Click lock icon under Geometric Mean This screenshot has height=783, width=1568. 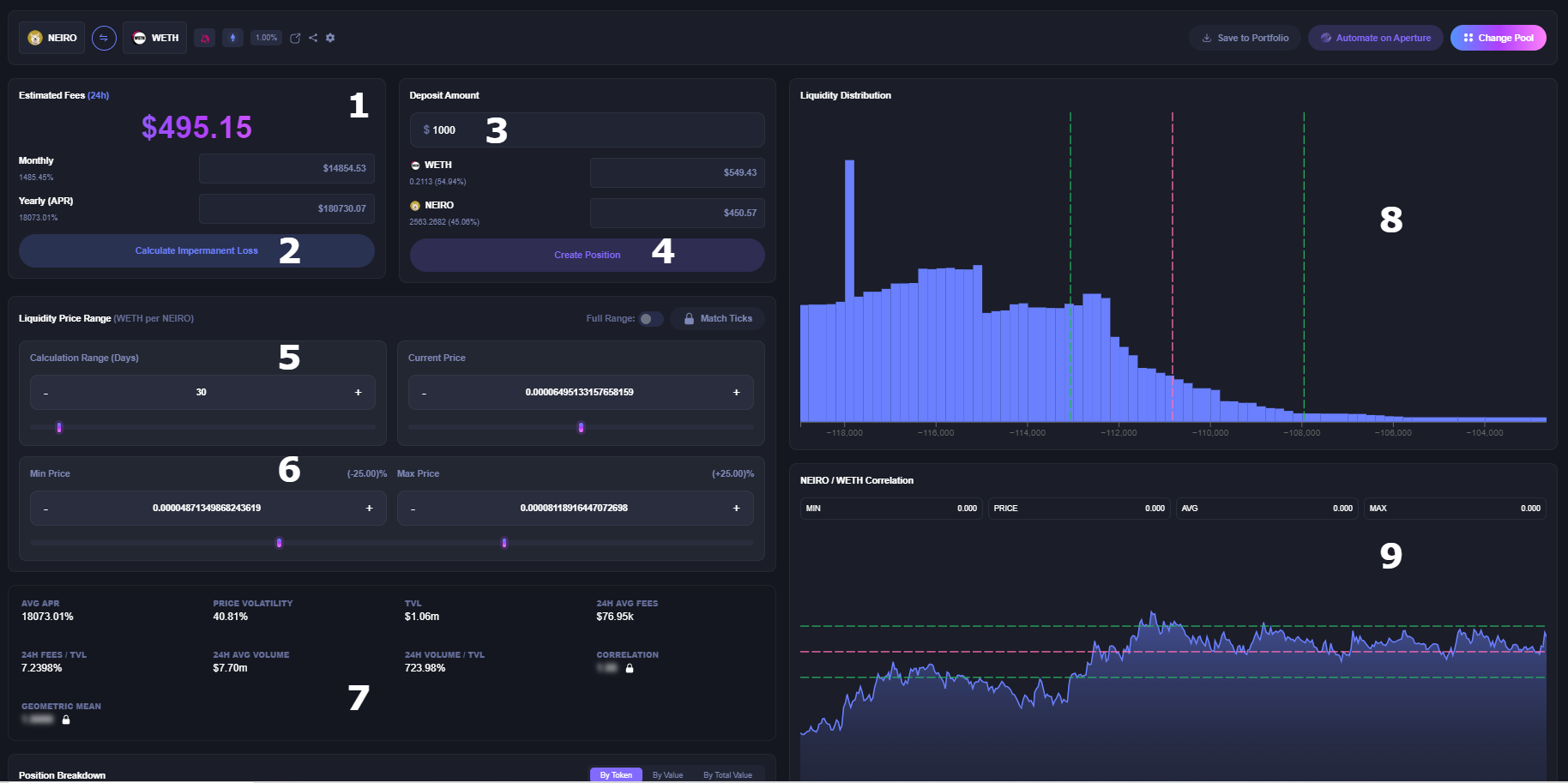(66, 720)
